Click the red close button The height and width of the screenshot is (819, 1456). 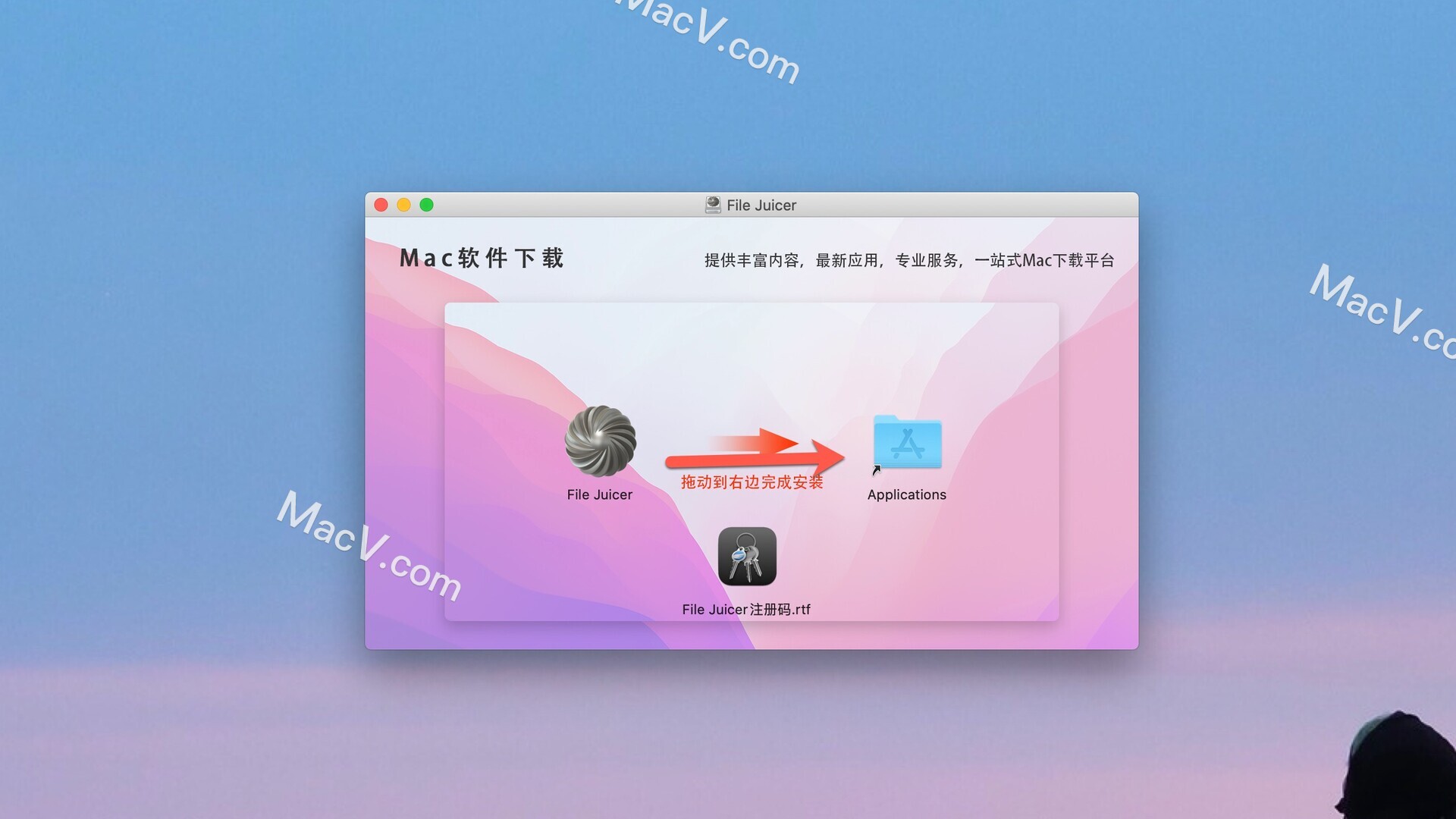tap(383, 206)
